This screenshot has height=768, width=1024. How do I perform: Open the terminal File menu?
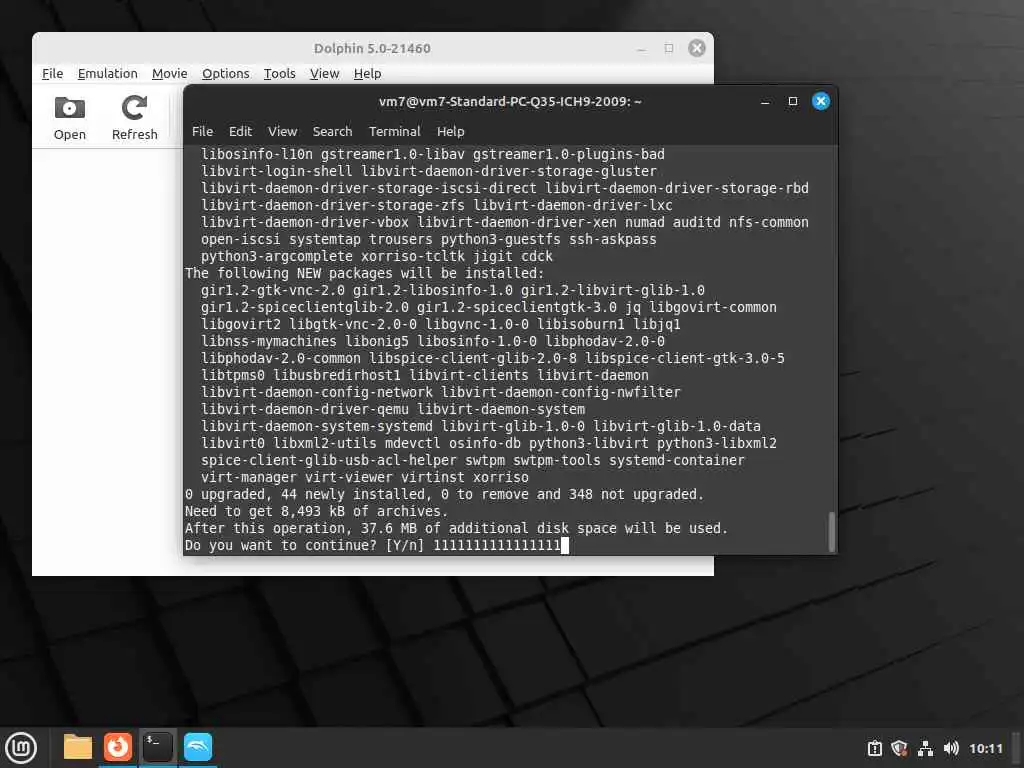click(x=202, y=131)
